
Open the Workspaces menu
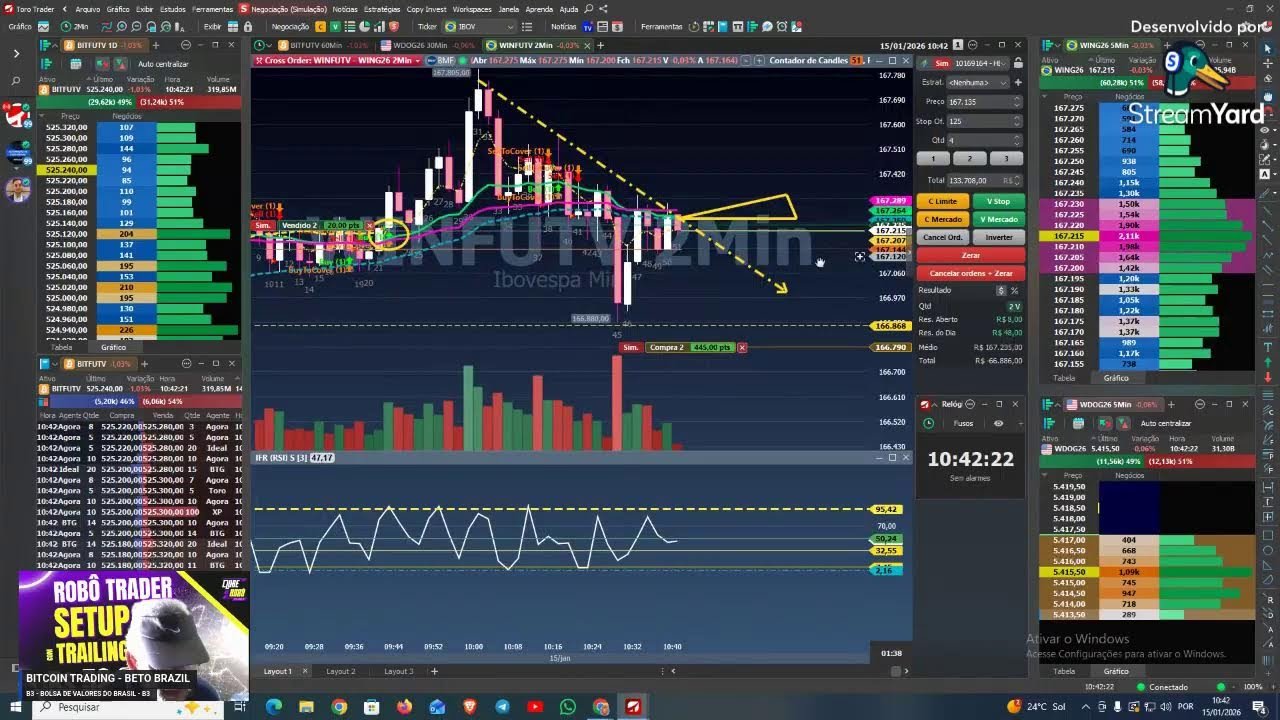coord(472,9)
